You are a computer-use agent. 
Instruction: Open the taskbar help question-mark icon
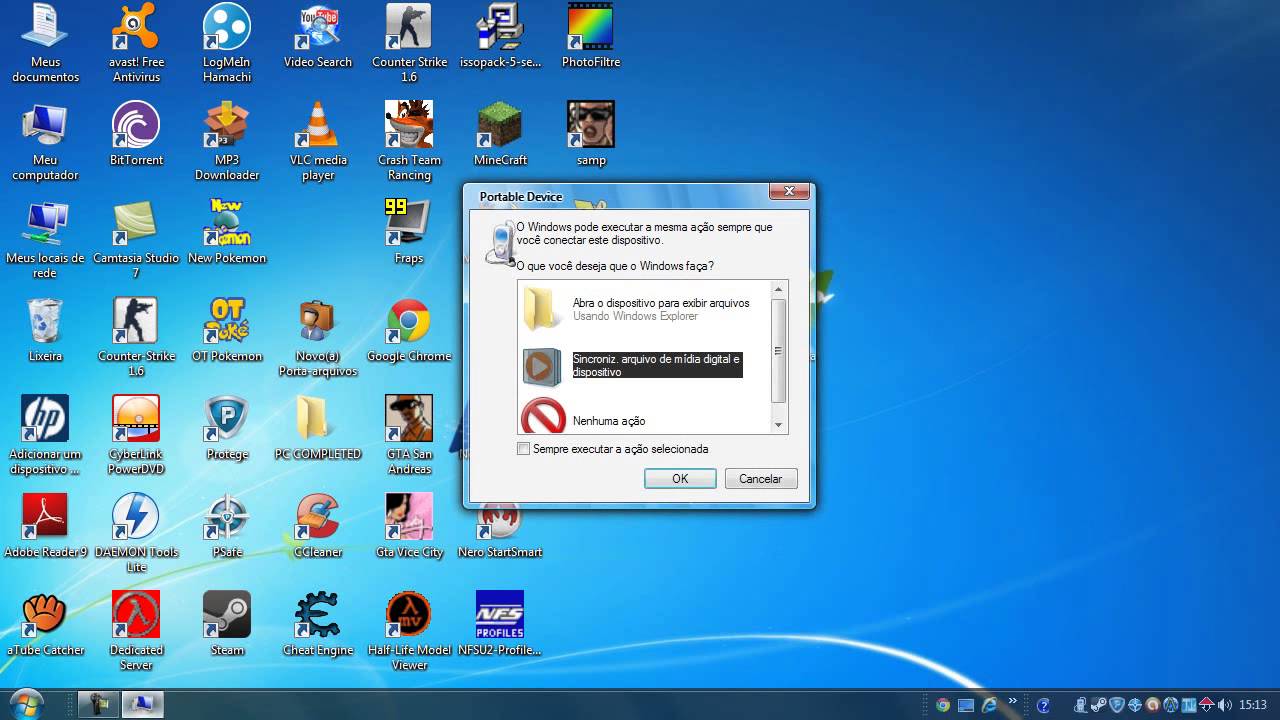click(1043, 705)
